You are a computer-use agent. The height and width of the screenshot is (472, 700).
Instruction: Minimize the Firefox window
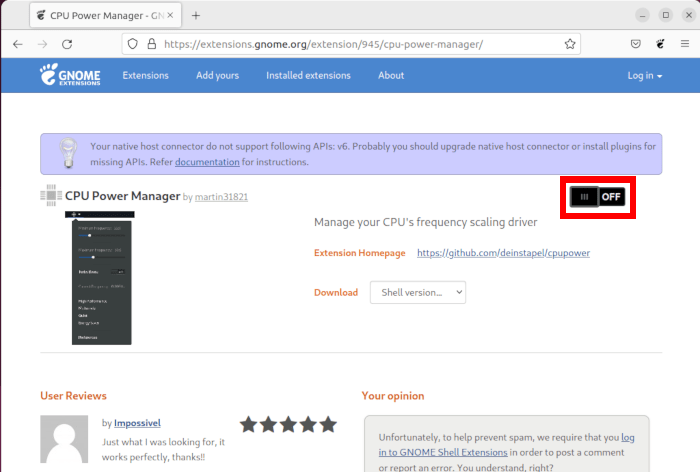[642, 16]
